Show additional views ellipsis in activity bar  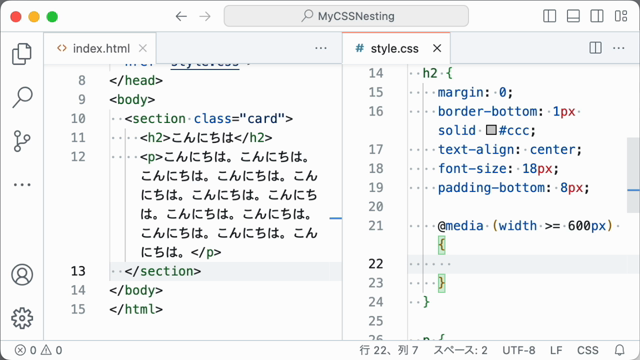tap(22, 184)
